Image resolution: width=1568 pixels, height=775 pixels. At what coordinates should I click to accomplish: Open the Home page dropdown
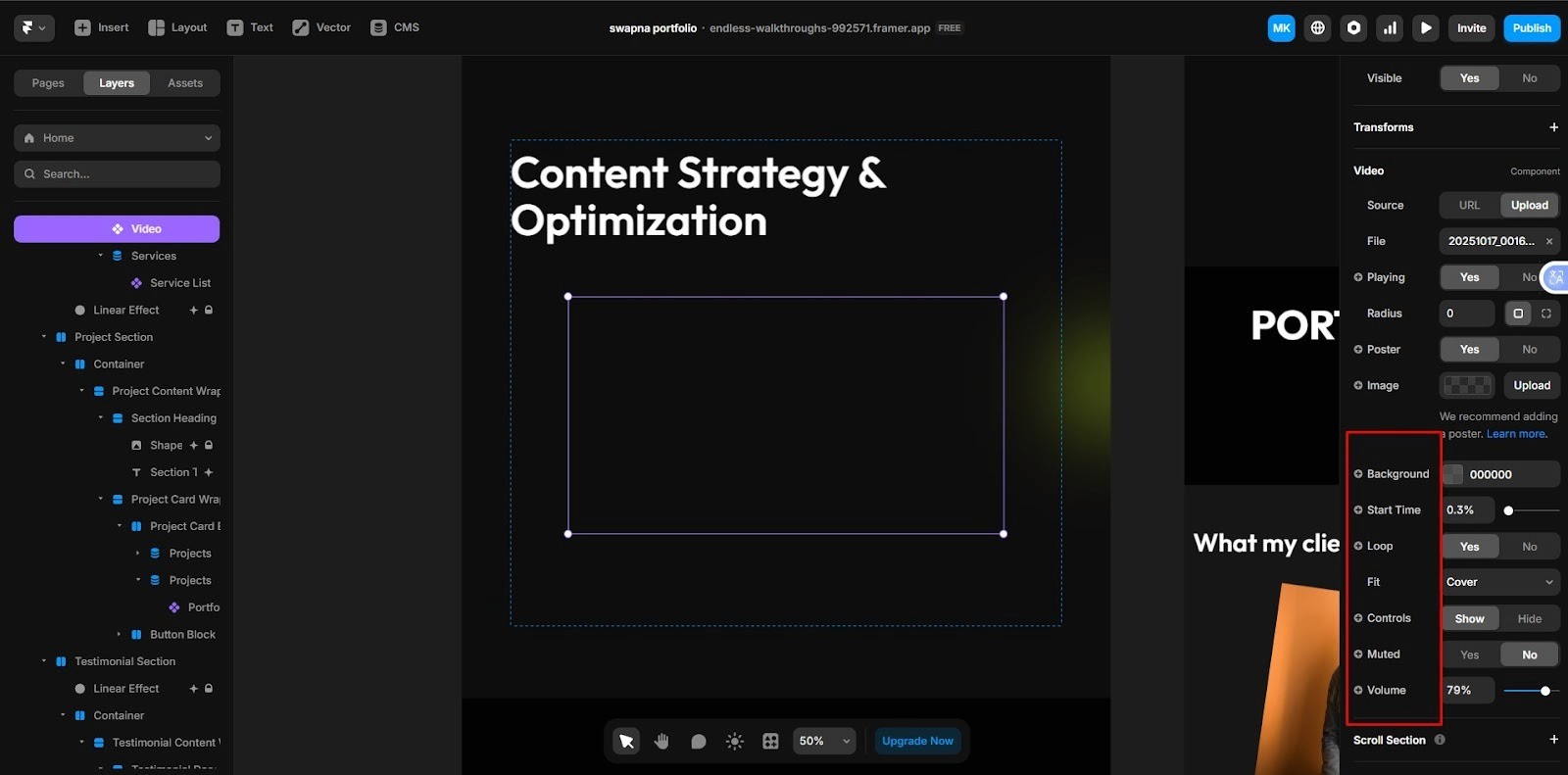117,138
